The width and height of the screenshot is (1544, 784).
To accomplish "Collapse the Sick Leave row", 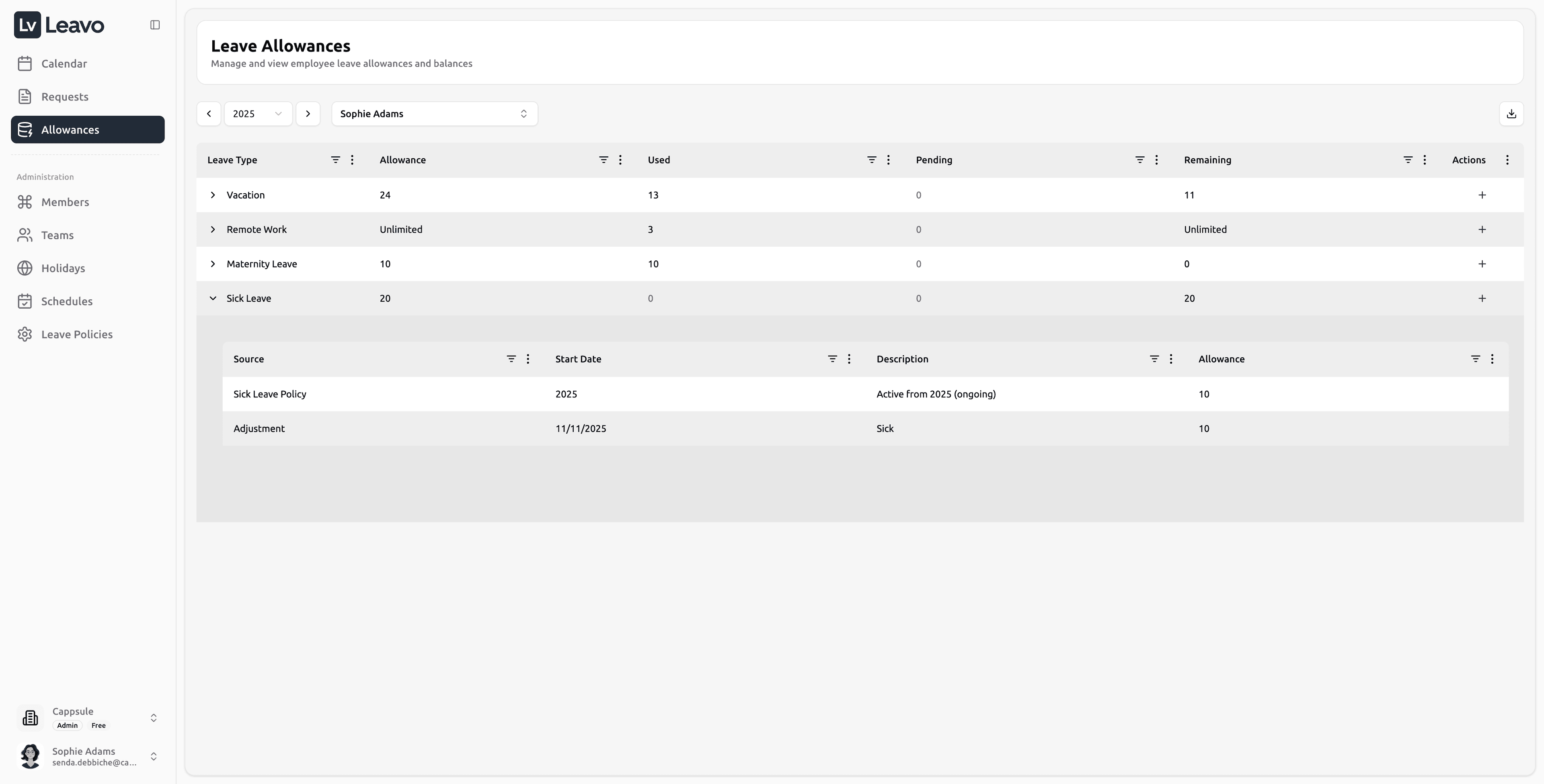I will [213, 298].
